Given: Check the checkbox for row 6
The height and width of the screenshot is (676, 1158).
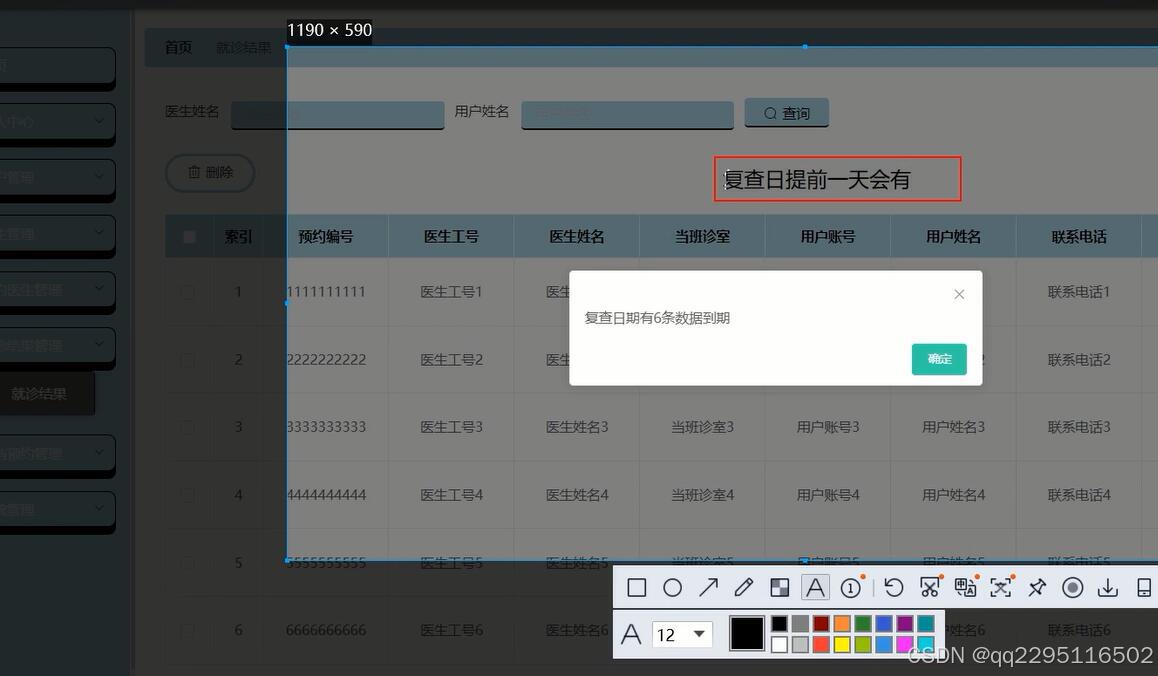Looking at the screenshot, I should click(189, 630).
